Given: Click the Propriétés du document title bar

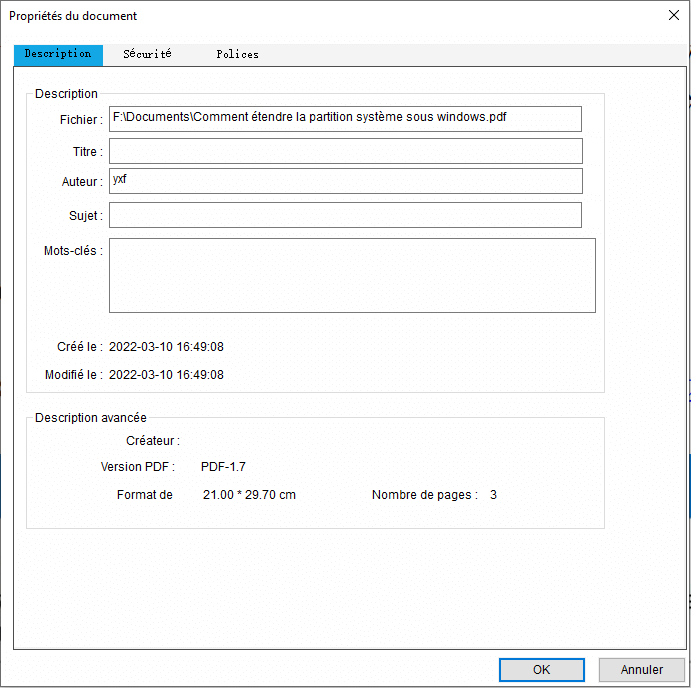Looking at the screenshot, I should click(x=300, y=15).
